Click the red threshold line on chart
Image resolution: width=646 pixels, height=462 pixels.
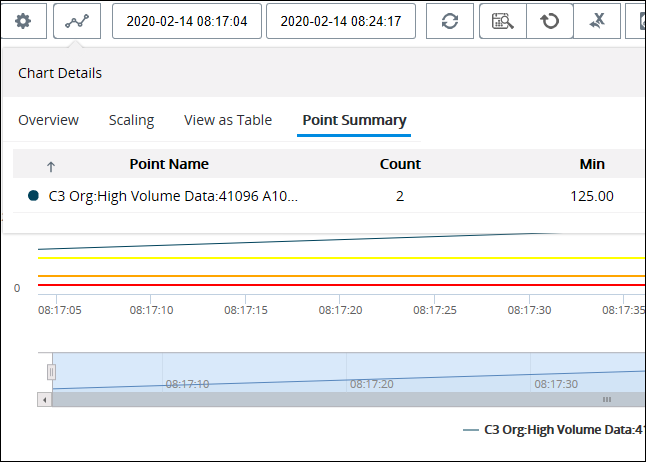pos(341,285)
